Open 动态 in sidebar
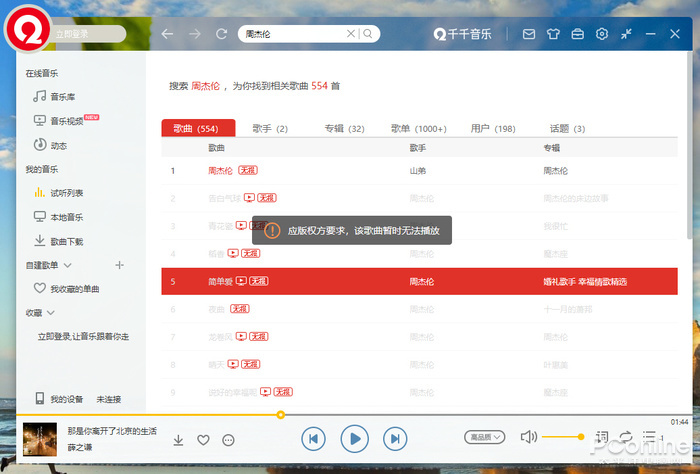This screenshot has height=474, width=700. coord(50,145)
